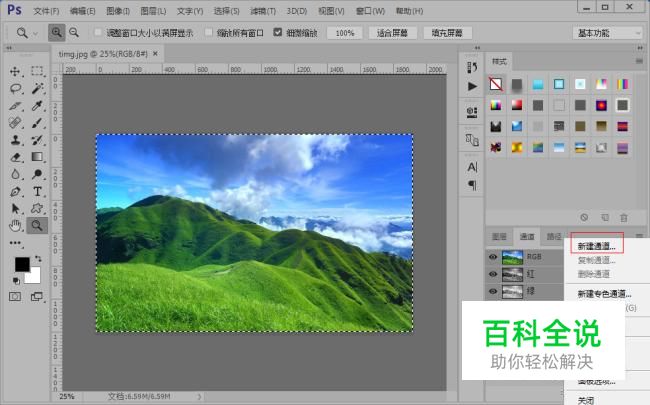Choose Zoom Out mode in options bar
Viewport: 650px width, 405px height.
[74, 32]
